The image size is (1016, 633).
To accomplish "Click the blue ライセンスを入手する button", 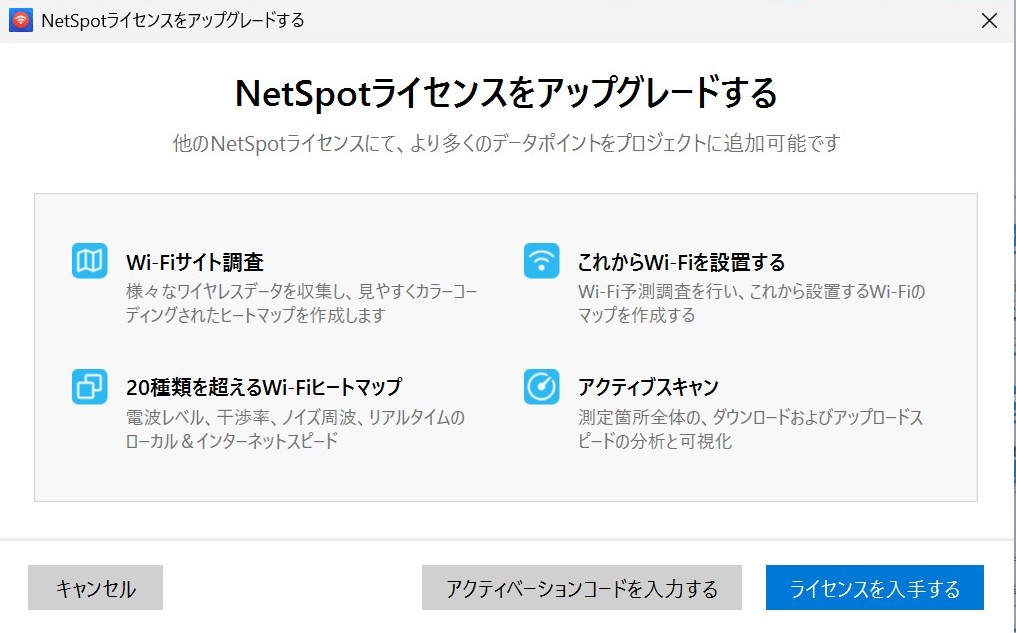I will point(874,588).
